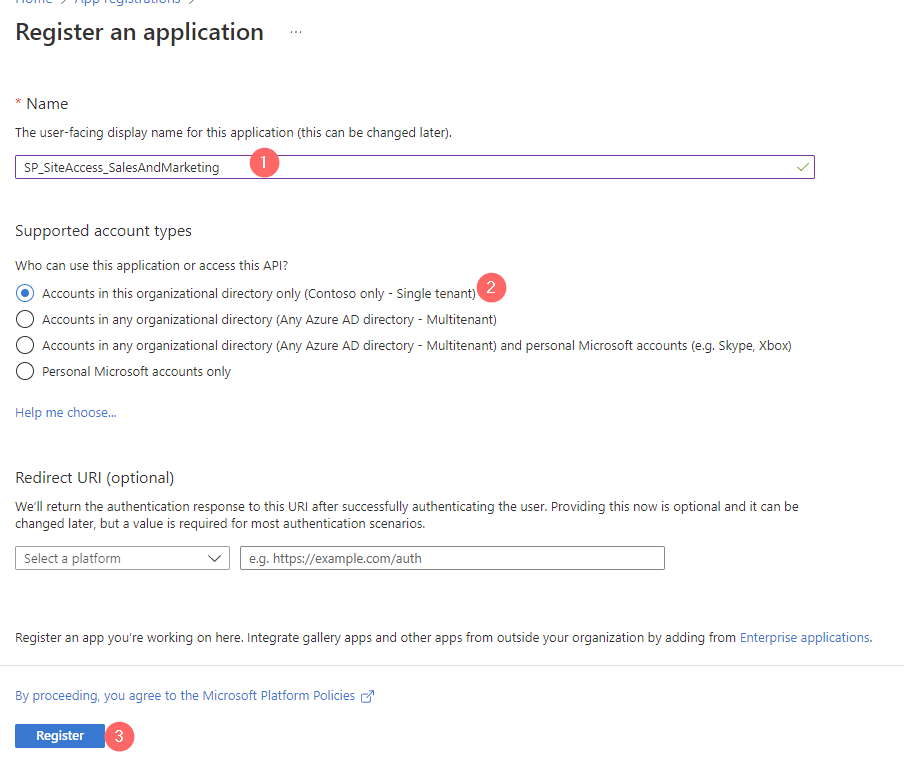
Task: Open the Select a platform dropdown
Action: pyautogui.click(x=122, y=558)
